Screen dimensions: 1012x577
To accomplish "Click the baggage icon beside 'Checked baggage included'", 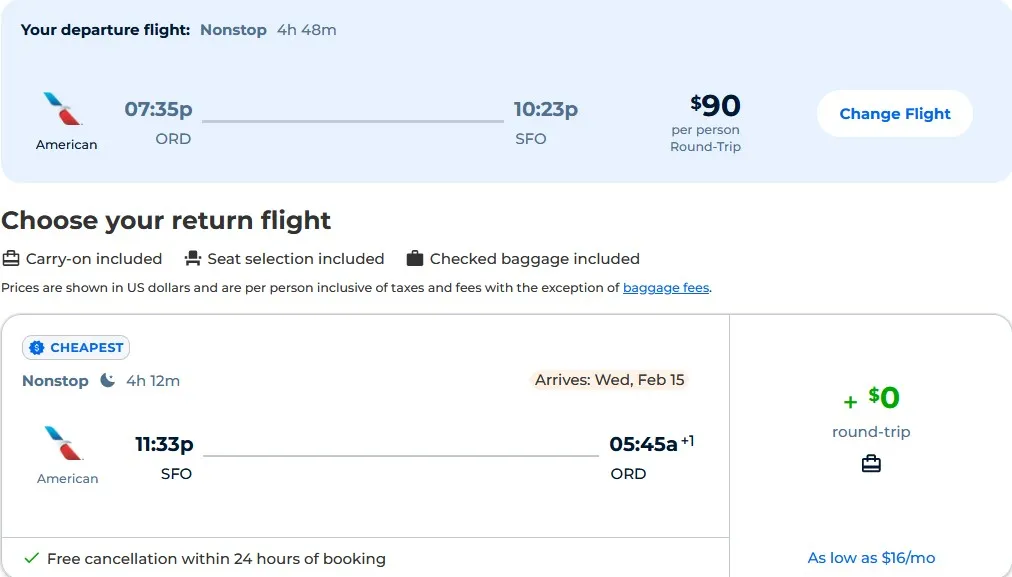I will [414, 258].
